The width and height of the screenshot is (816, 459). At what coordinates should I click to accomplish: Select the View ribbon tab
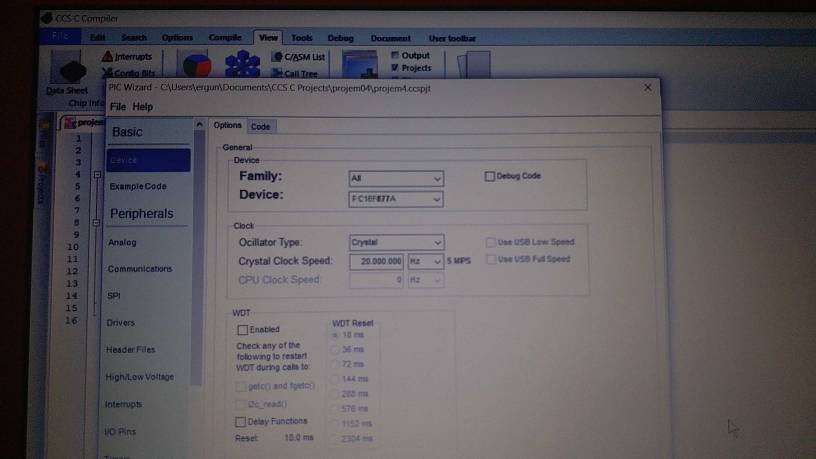coord(268,37)
